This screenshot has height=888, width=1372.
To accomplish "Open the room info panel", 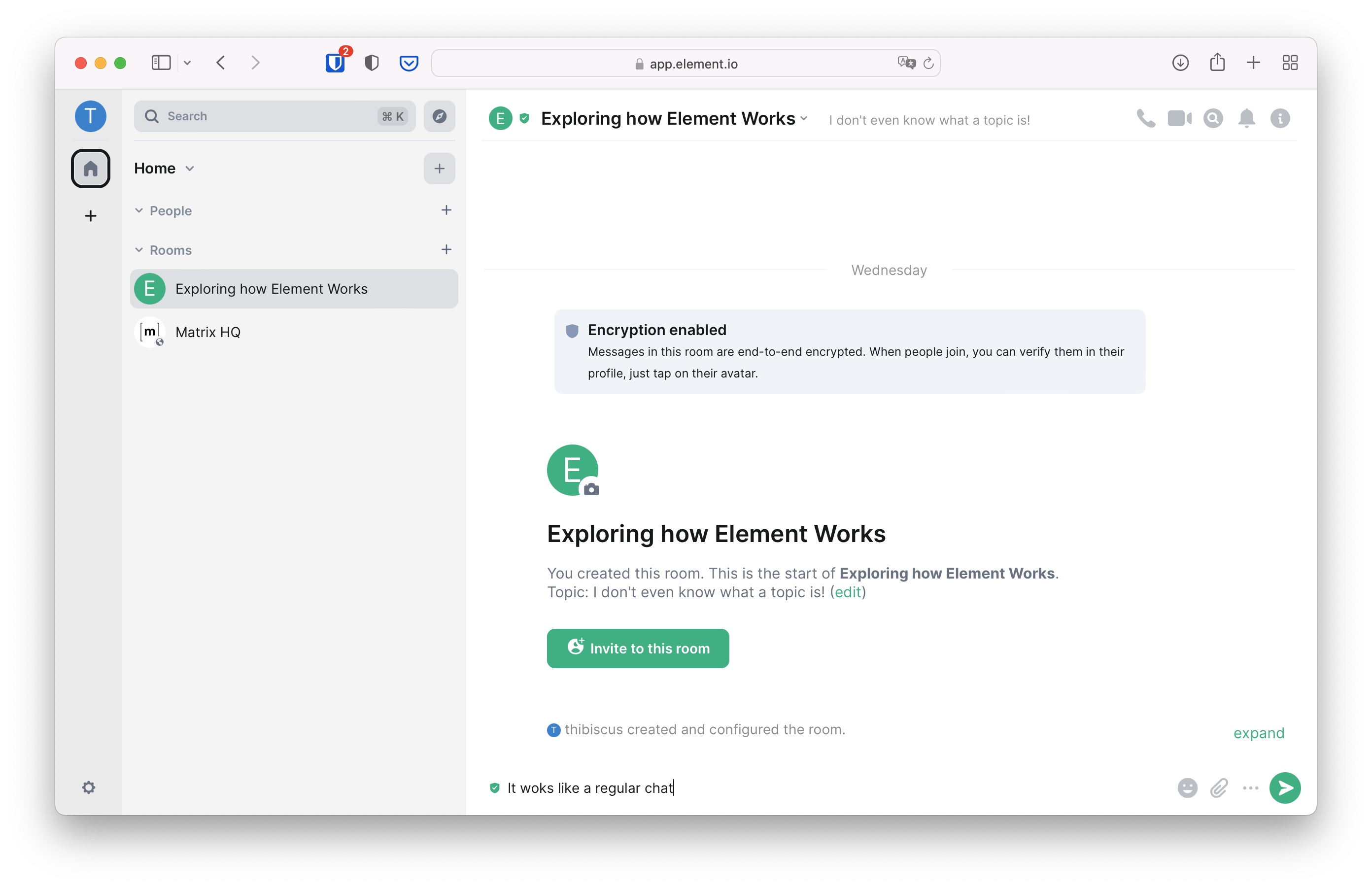I will (x=1280, y=118).
